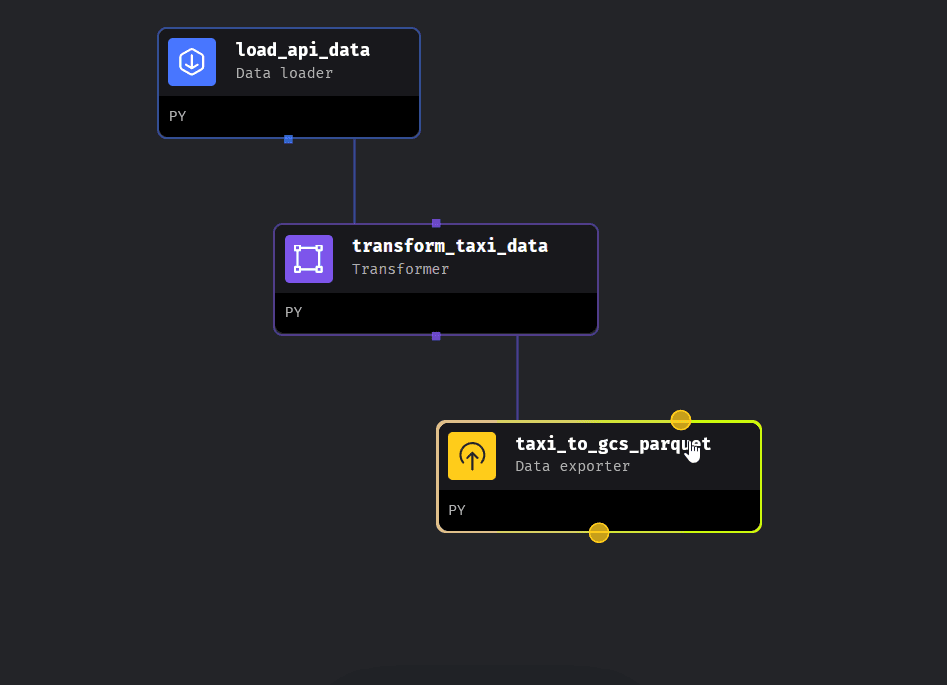Screen dimensions: 947x685
Task: Click the blue Data loader download icon
Action: [x=191, y=62]
